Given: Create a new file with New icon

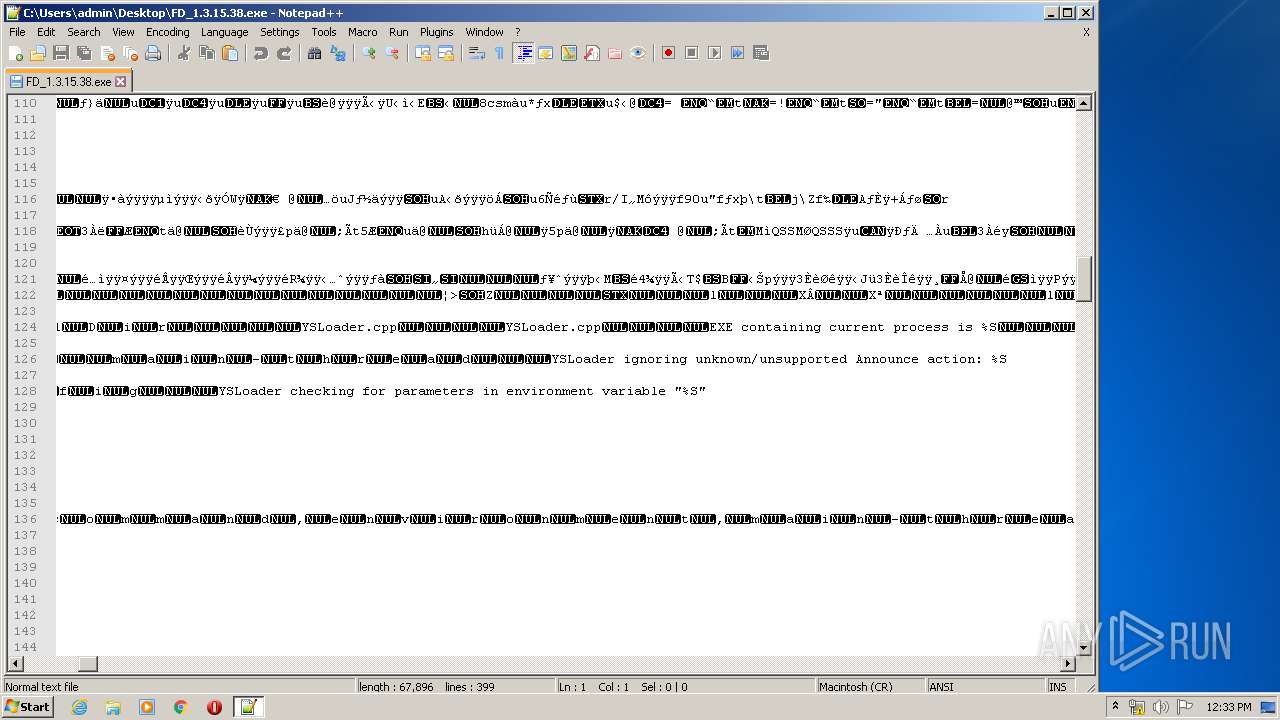Looking at the screenshot, I should pyautogui.click(x=16, y=53).
